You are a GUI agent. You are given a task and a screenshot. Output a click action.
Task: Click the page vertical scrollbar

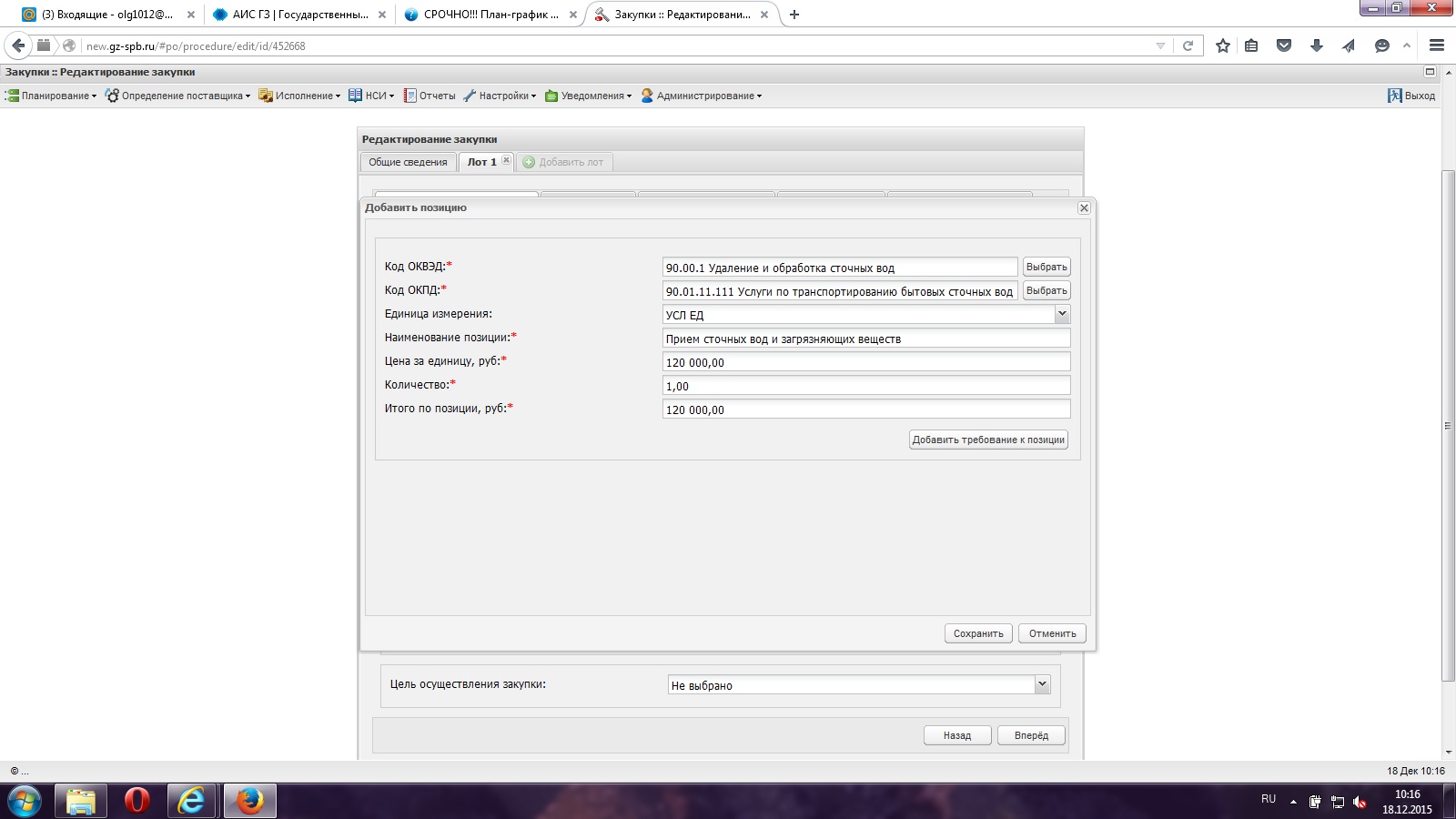tap(1449, 426)
